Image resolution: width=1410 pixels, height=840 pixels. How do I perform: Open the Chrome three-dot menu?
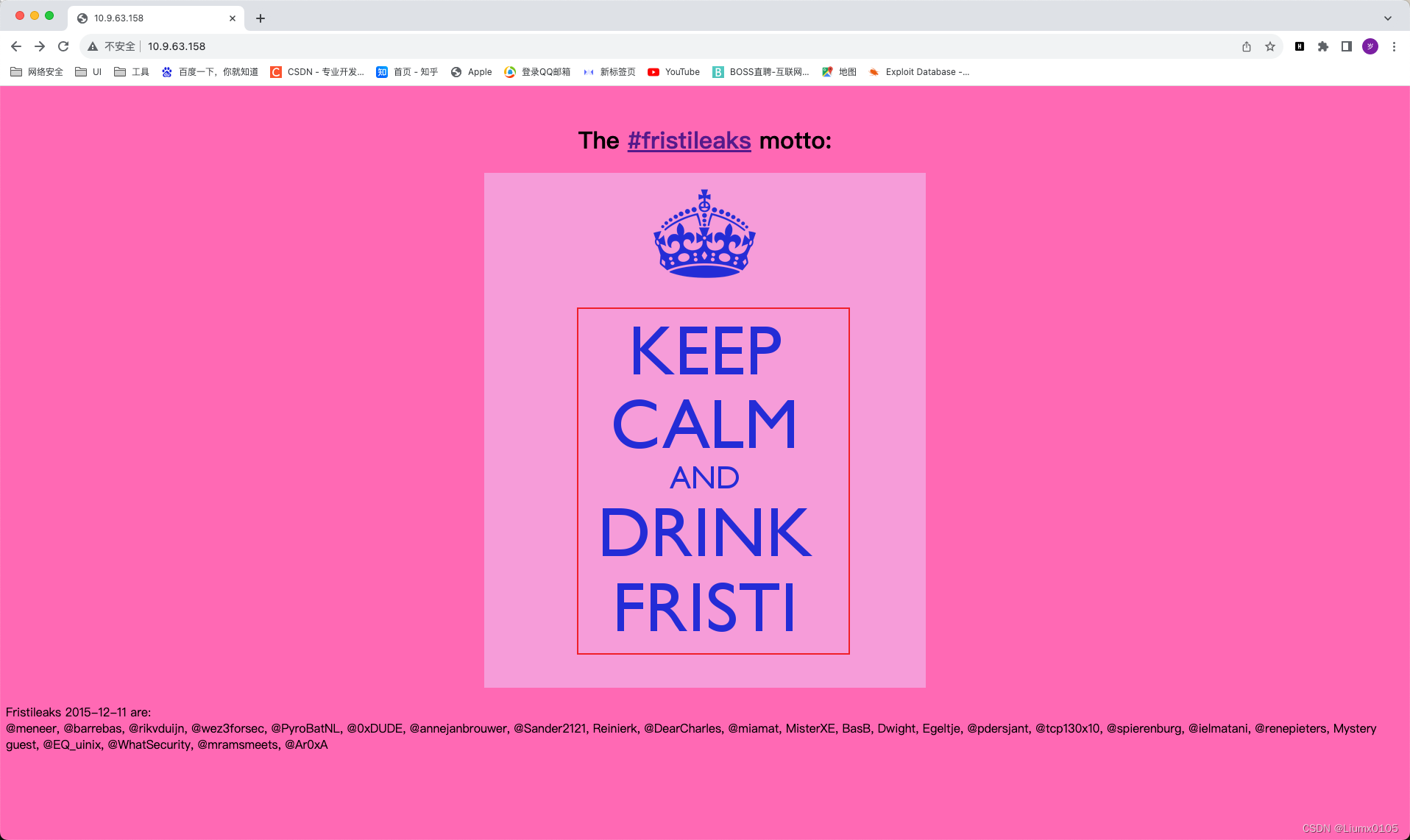point(1394,46)
